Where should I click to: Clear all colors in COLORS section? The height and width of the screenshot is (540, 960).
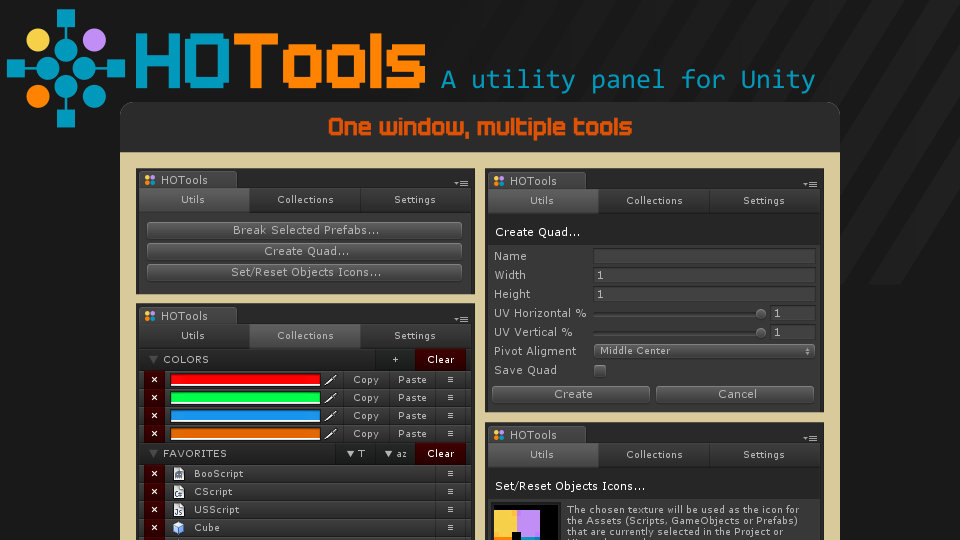click(440, 359)
